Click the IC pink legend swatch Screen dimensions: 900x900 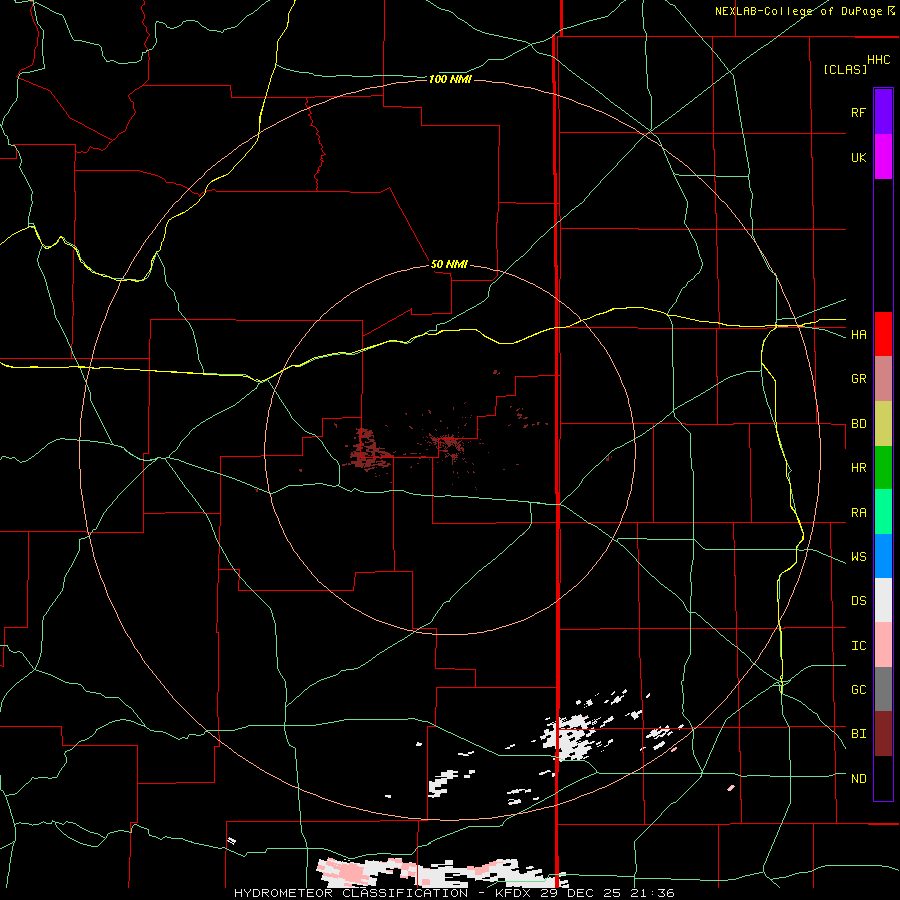pyautogui.click(x=883, y=645)
